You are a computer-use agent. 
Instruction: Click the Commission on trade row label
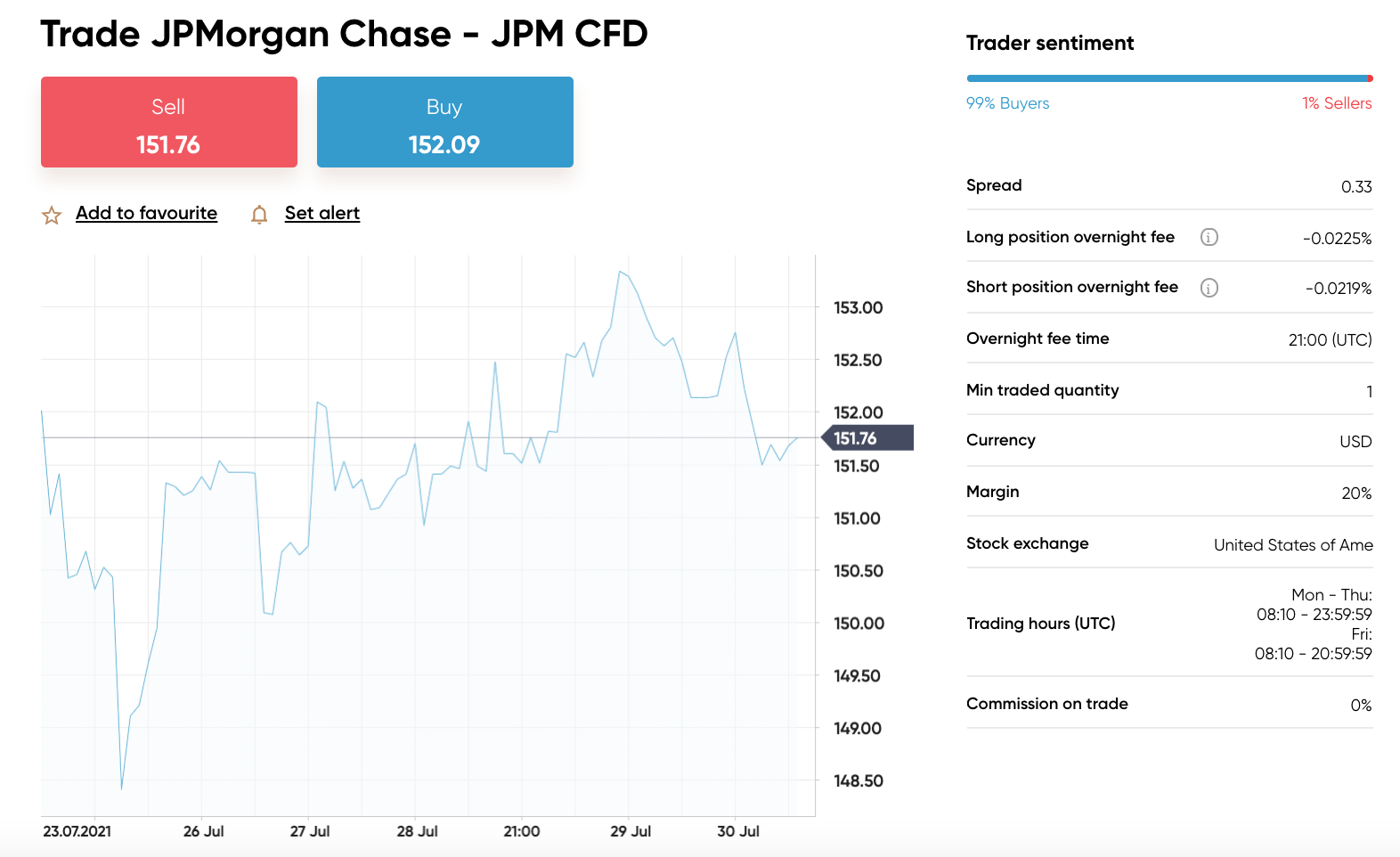(1047, 704)
